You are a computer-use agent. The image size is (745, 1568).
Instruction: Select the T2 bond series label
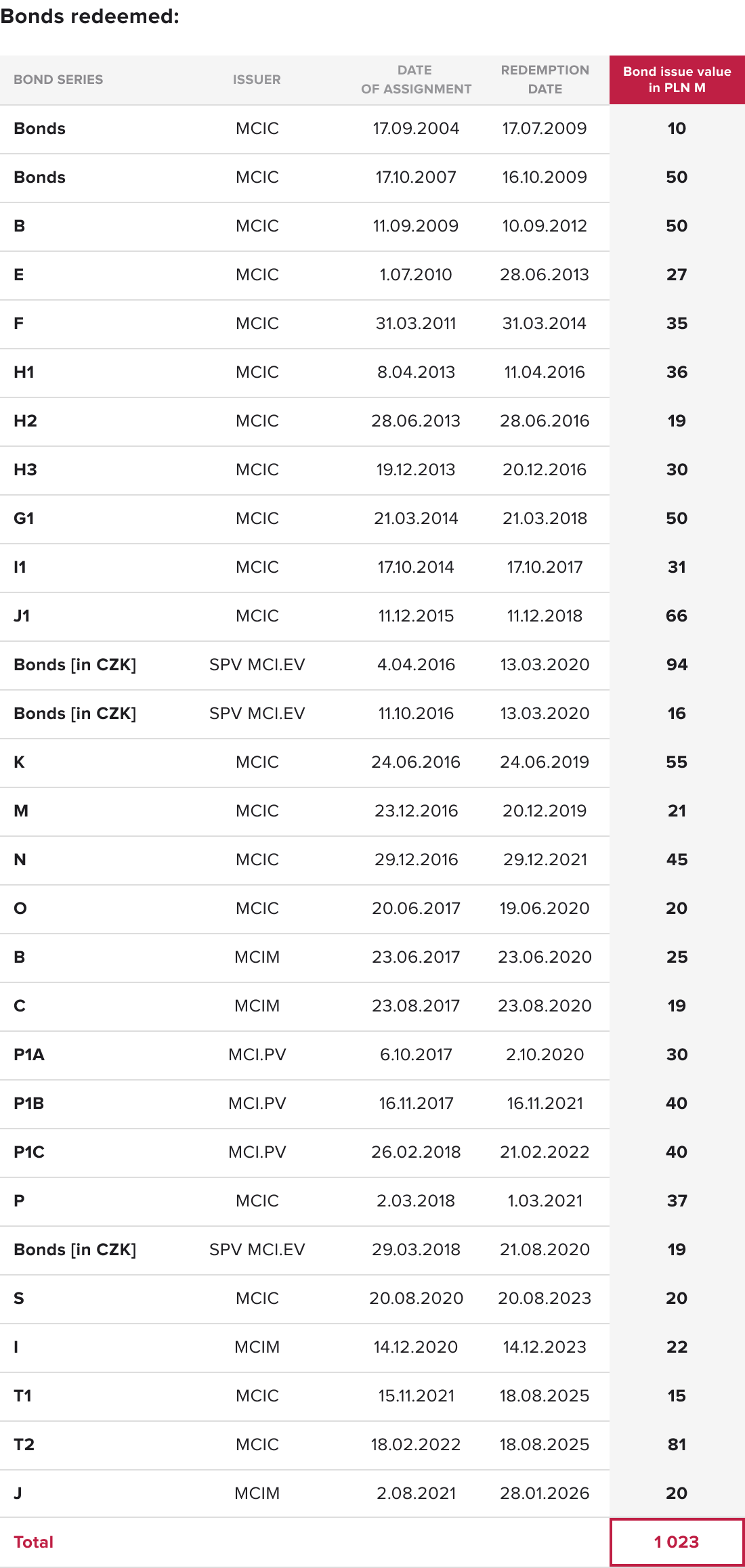pos(24,1445)
